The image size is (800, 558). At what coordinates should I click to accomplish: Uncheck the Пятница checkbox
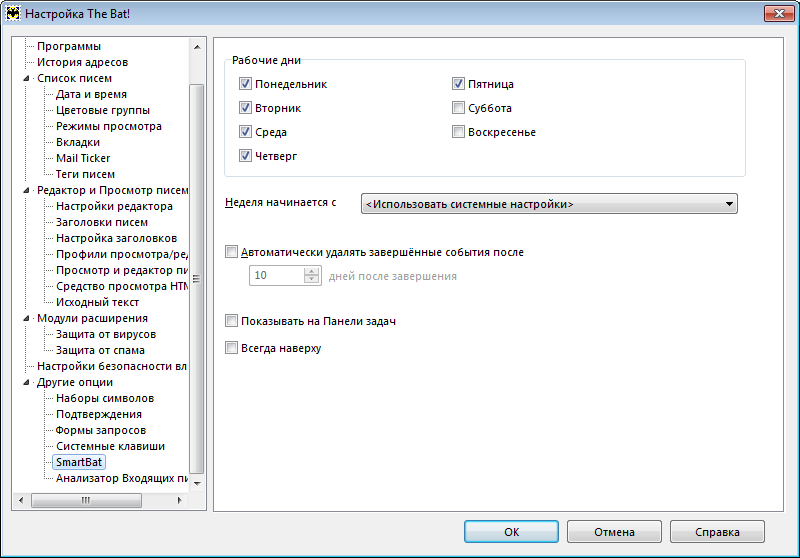coord(458,84)
